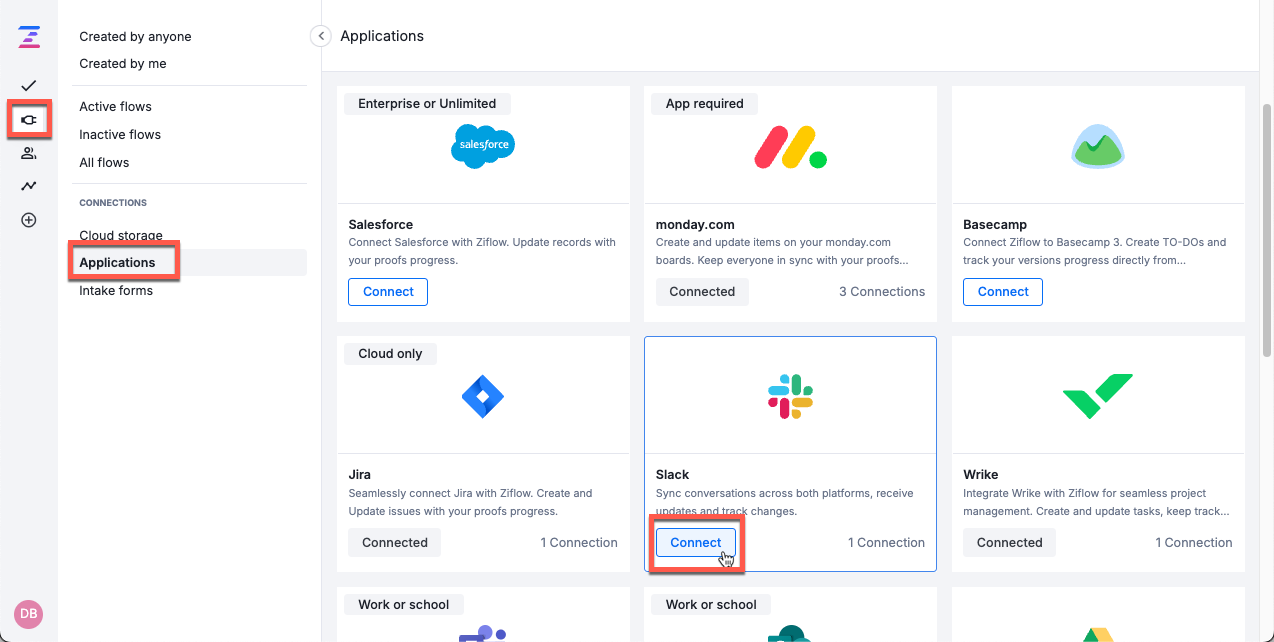The height and width of the screenshot is (642, 1274).
Task: Select the Salesforce cloud logo
Action: (x=483, y=145)
